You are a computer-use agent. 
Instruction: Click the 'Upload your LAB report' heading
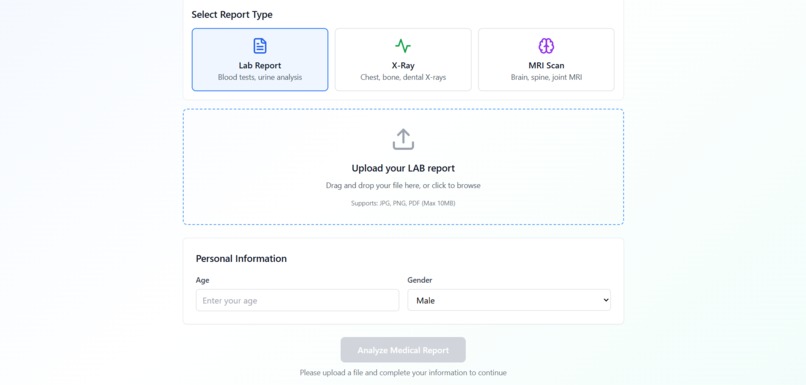click(x=403, y=168)
